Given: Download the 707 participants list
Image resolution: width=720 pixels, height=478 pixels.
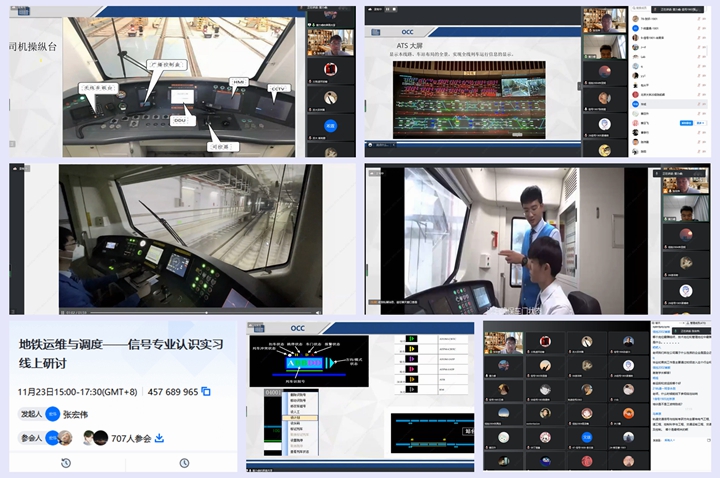Looking at the screenshot, I should (158, 437).
